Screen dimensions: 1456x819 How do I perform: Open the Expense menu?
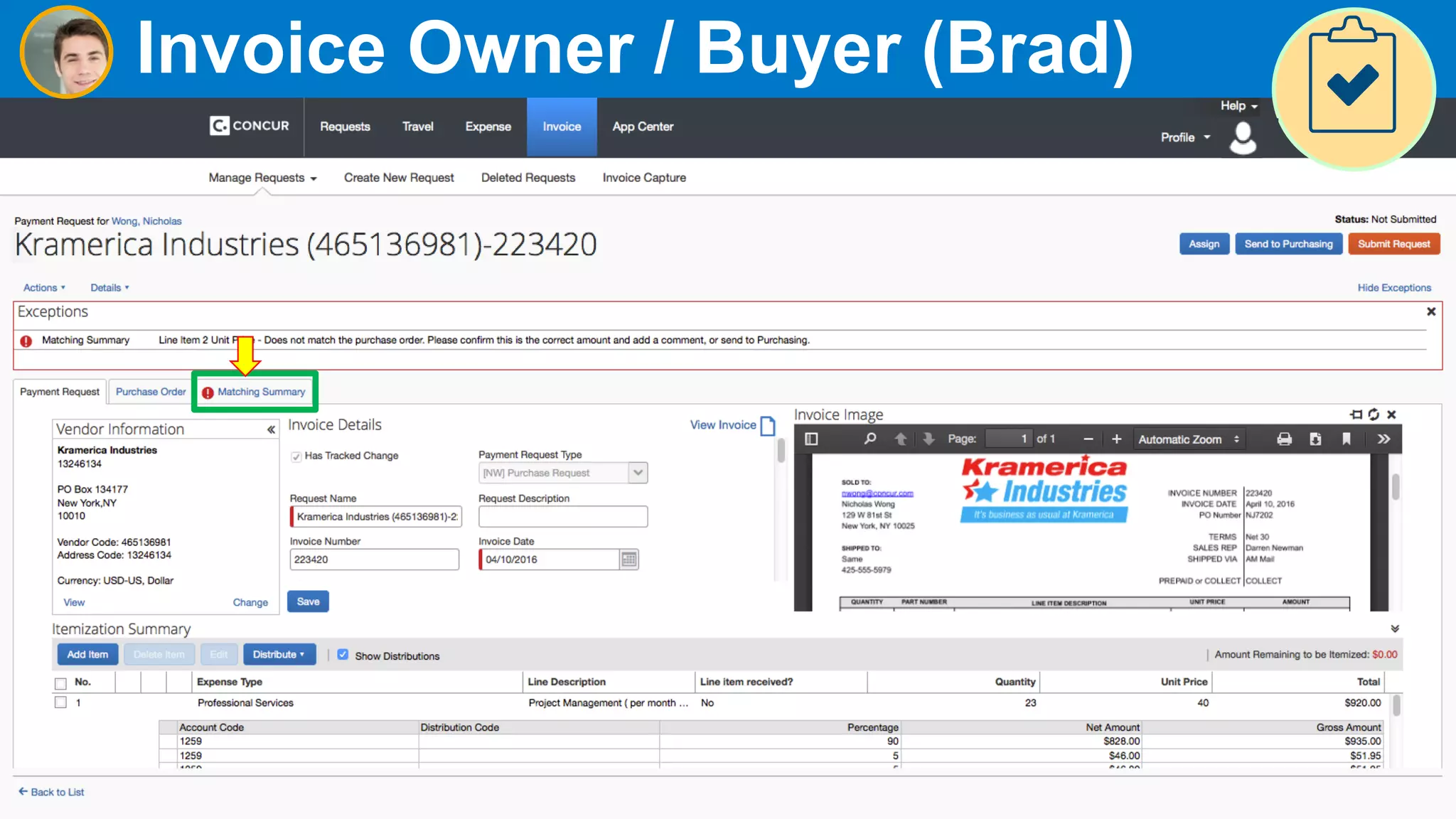pos(488,127)
